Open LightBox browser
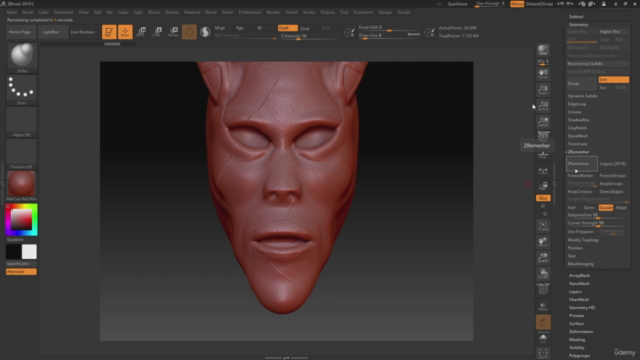Viewport: 640px width, 360px height. 51,32
